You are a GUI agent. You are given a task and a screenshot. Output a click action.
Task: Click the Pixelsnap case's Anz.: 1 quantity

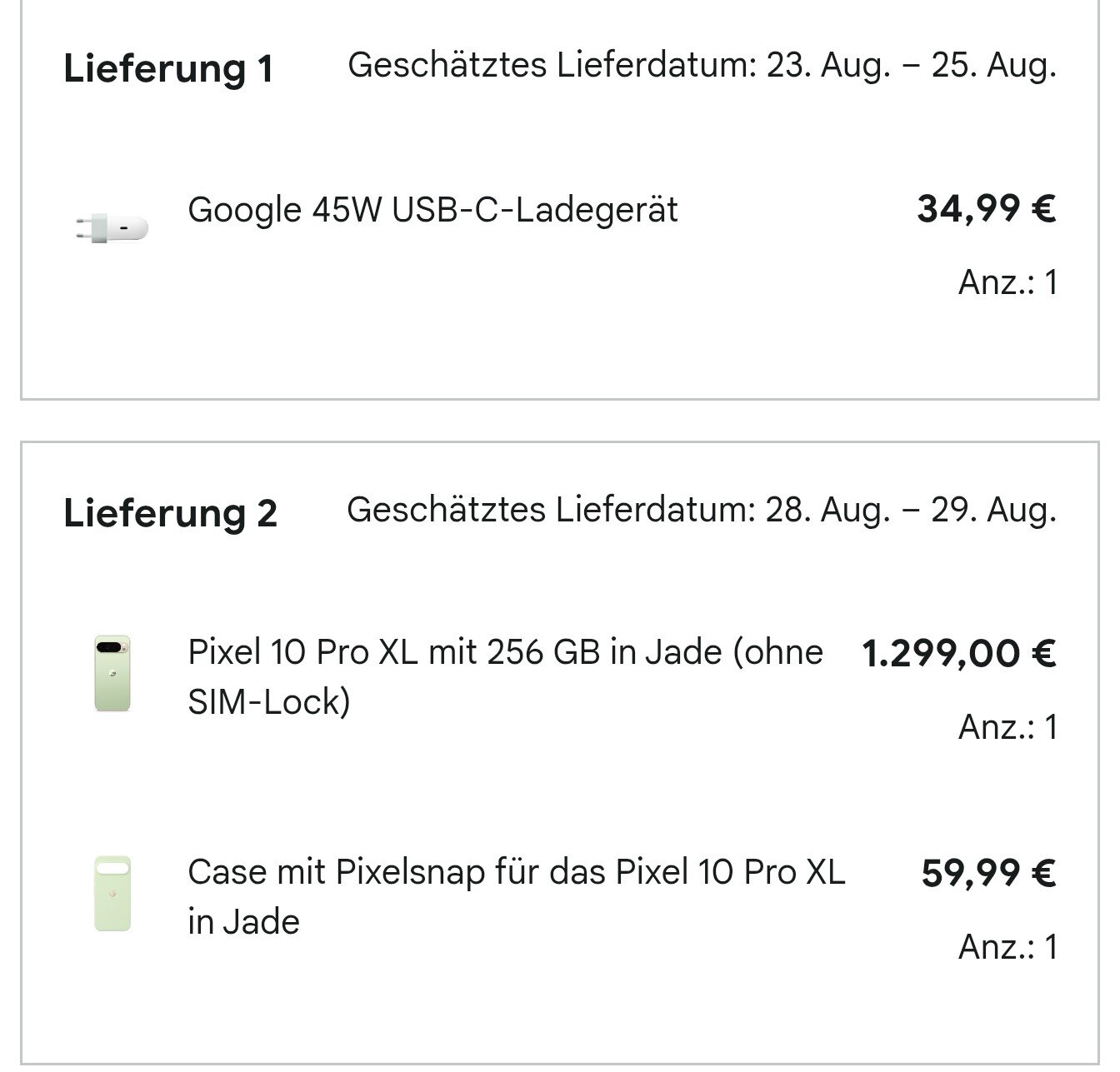[1007, 947]
